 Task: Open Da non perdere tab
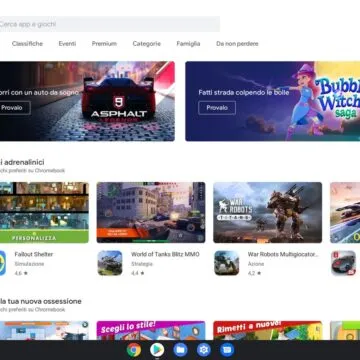pos(237,44)
